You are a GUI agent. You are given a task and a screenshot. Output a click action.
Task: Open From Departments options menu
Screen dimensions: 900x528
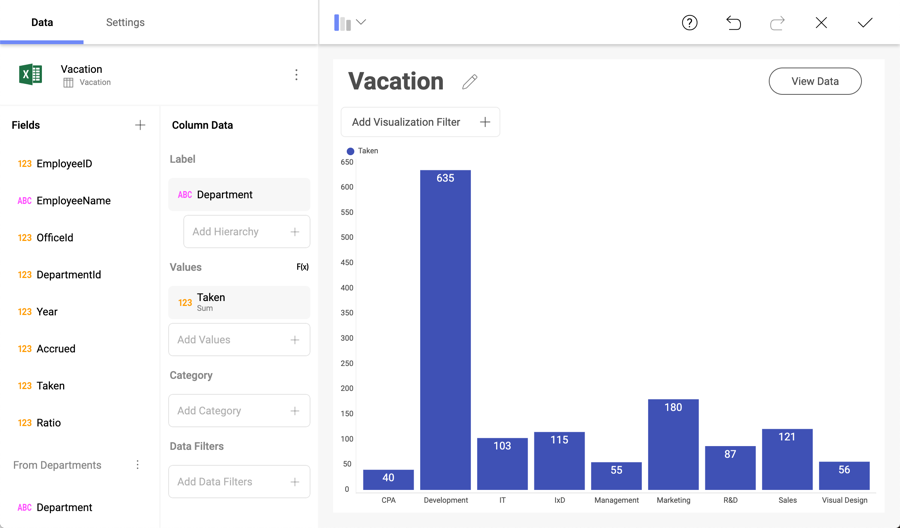[x=138, y=465]
